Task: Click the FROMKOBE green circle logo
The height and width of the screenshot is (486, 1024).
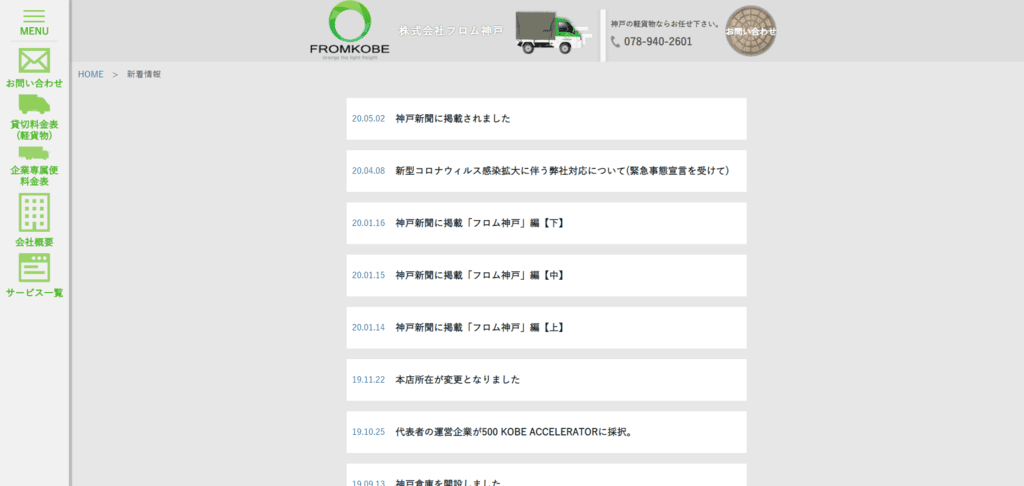Action: pyautogui.click(x=350, y=24)
